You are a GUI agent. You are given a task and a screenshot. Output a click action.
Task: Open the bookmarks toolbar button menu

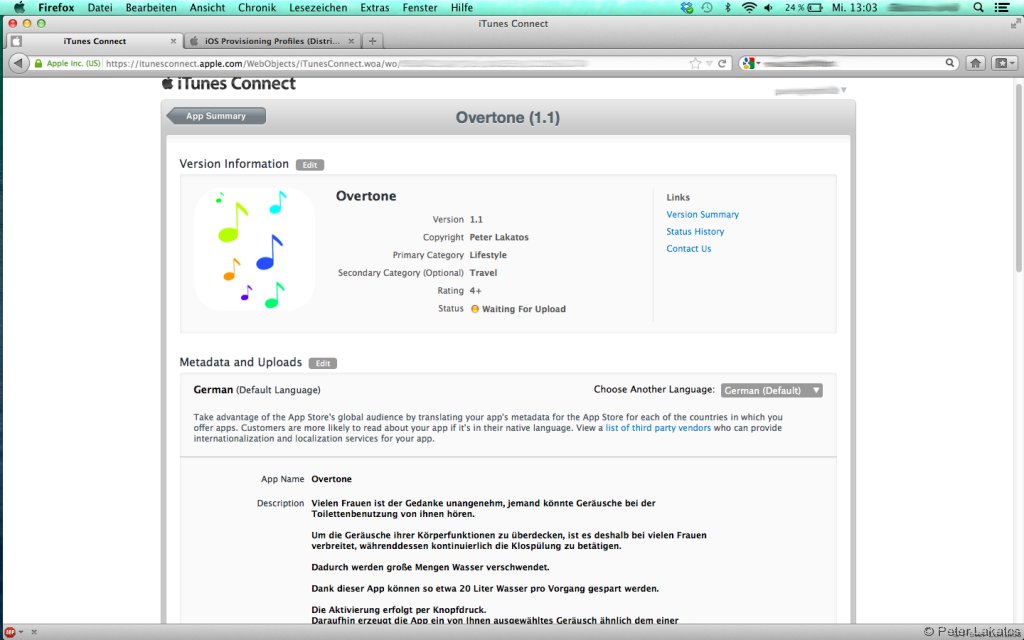1004,63
